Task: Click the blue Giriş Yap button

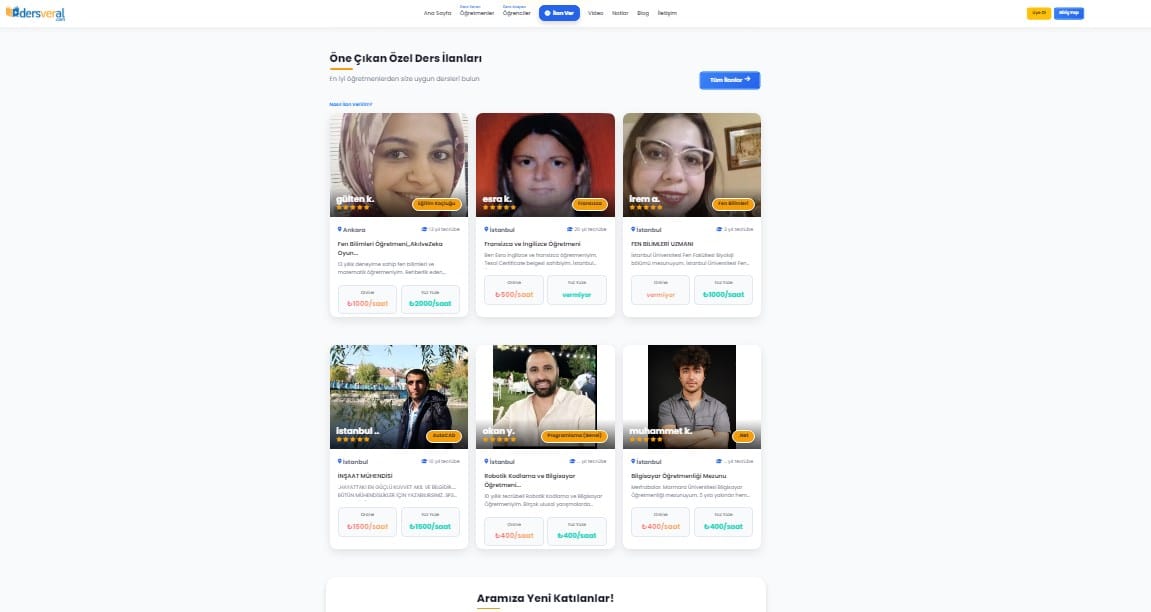Action: (1069, 13)
